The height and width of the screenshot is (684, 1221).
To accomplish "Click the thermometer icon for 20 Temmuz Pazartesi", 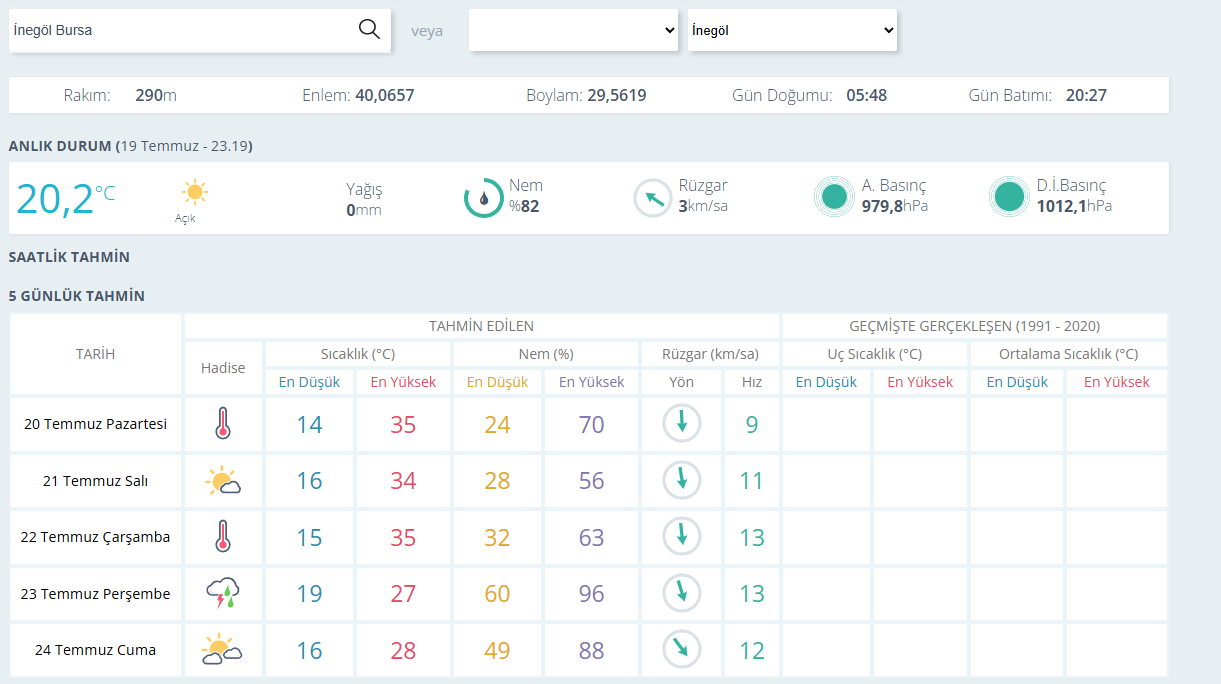I will [x=223, y=424].
